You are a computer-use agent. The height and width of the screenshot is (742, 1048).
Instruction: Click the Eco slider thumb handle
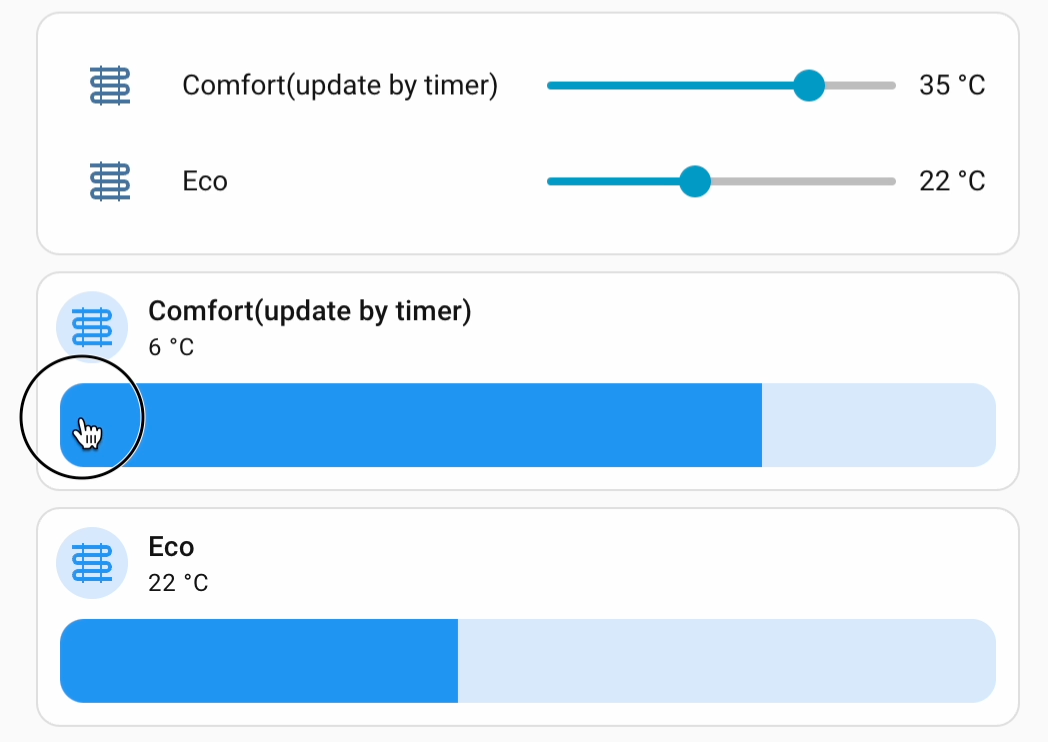pyautogui.click(x=694, y=182)
